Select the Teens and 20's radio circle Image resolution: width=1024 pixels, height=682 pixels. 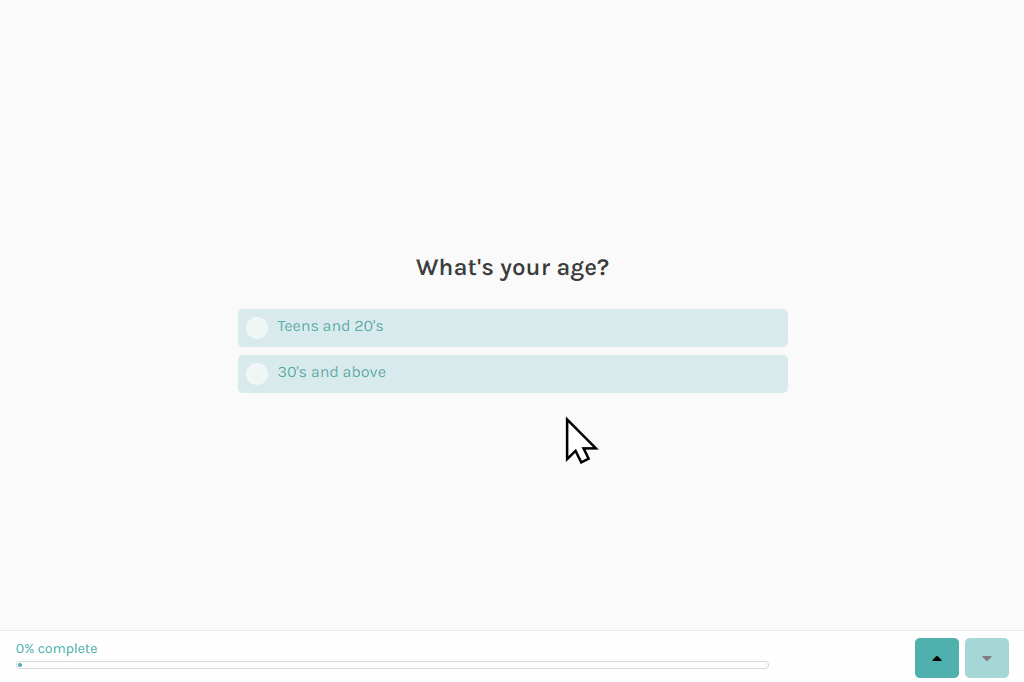pyautogui.click(x=257, y=328)
